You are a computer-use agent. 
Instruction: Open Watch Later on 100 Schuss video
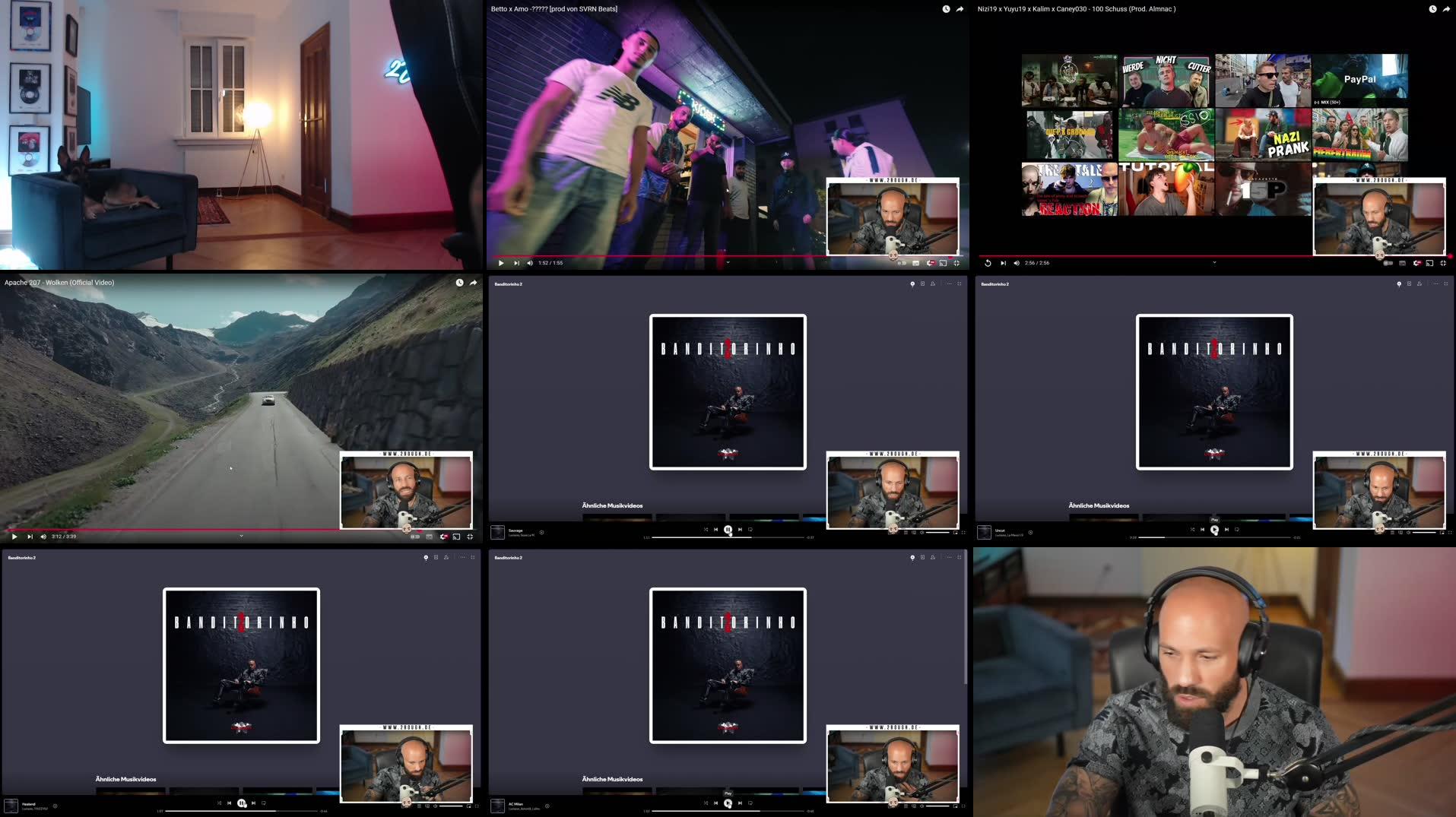click(1432, 9)
